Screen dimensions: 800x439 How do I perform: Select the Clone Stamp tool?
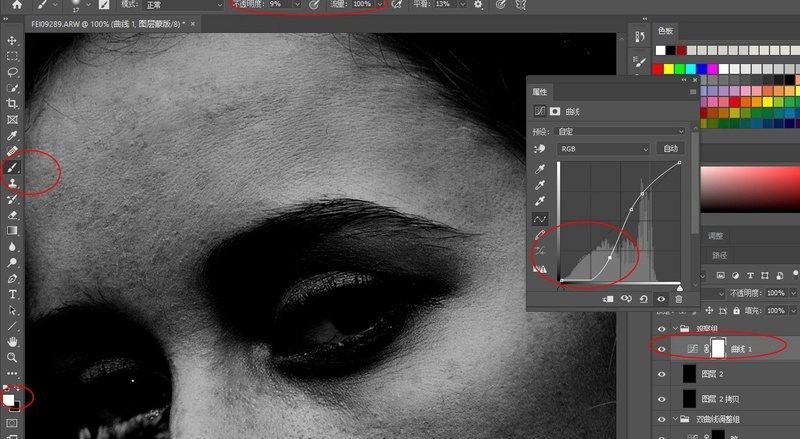[x=12, y=183]
